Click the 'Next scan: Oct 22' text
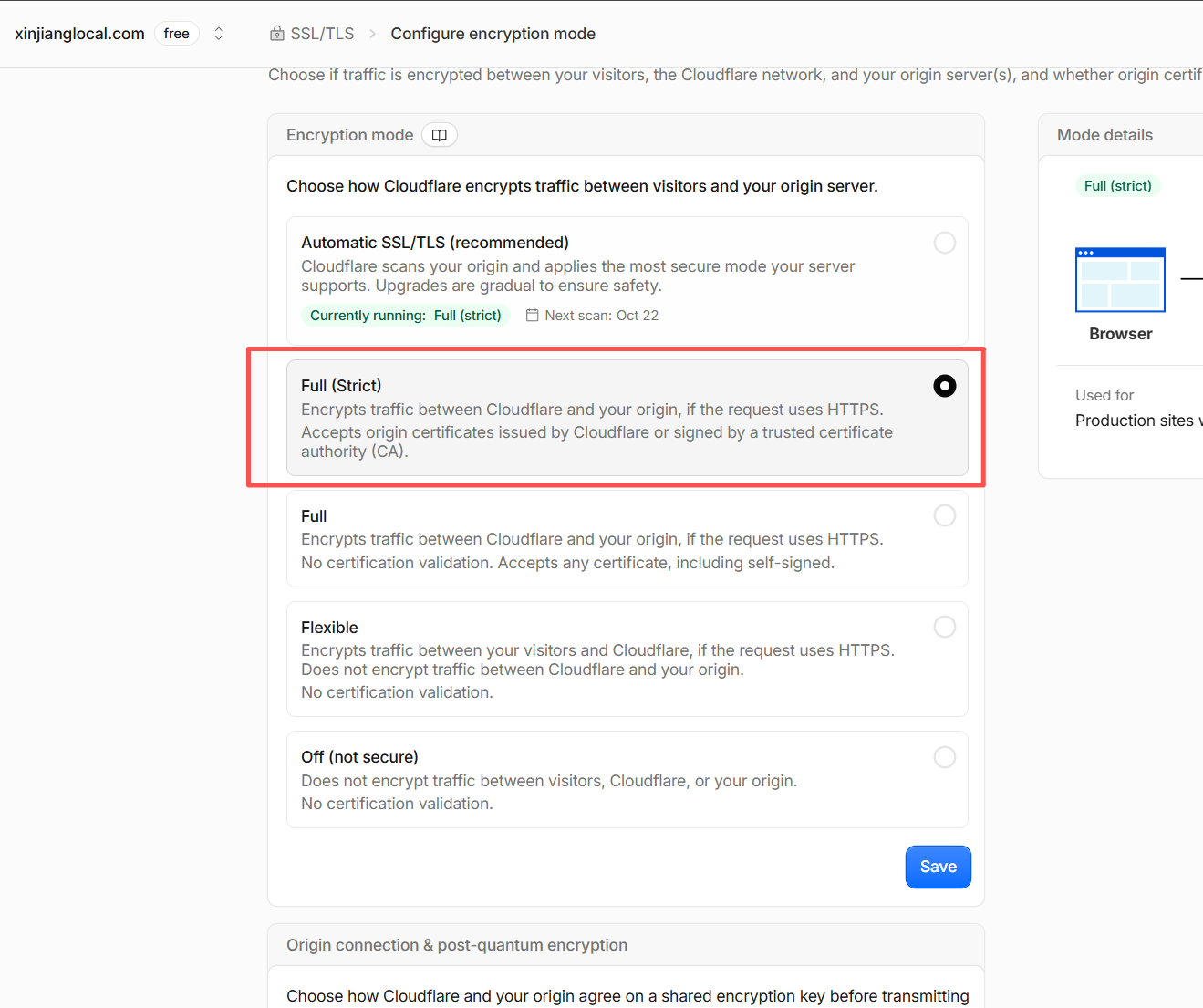The height and width of the screenshot is (1008, 1203). 602,316
